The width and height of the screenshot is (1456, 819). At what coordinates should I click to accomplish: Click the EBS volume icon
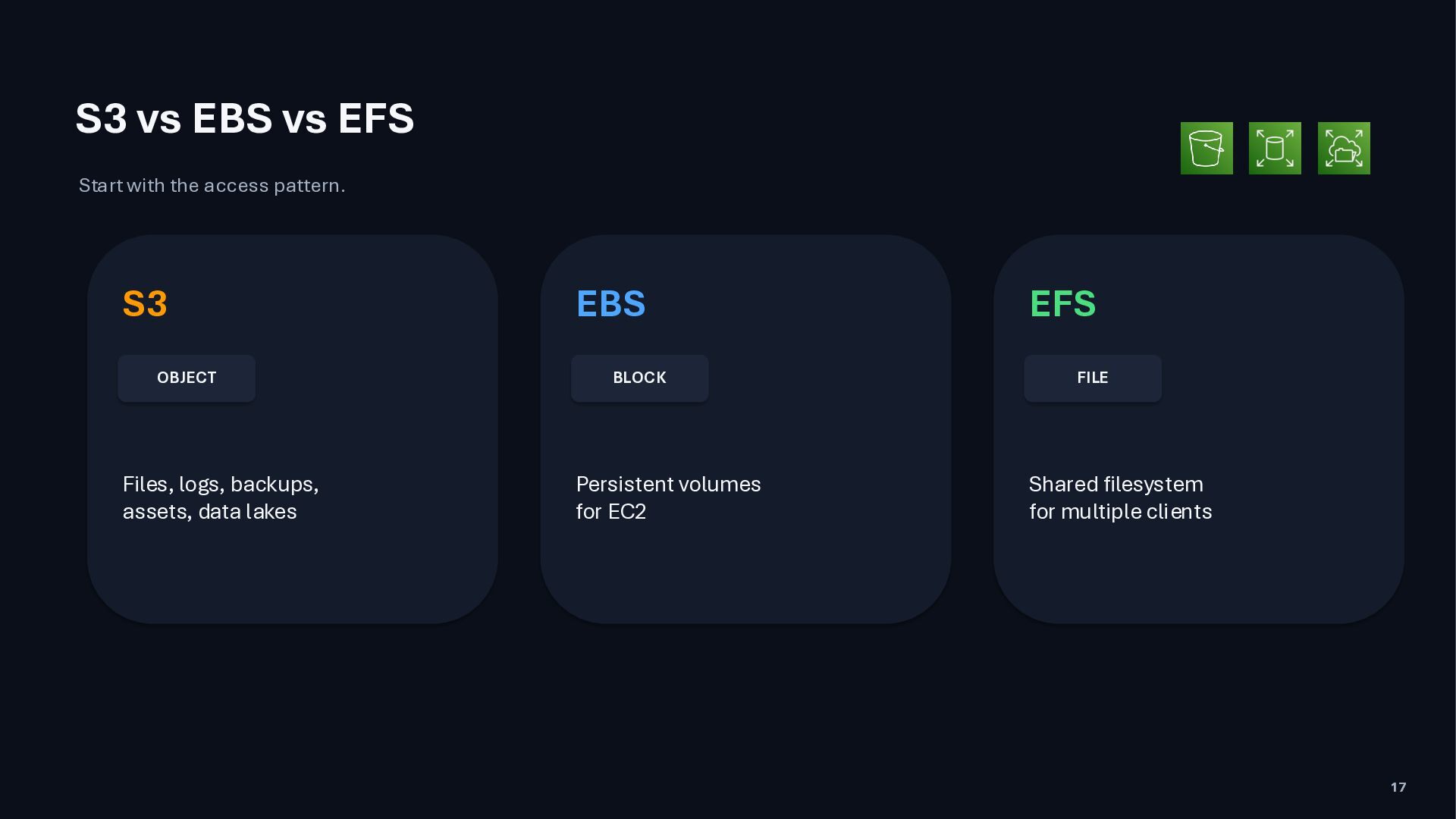click(1275, 148)
